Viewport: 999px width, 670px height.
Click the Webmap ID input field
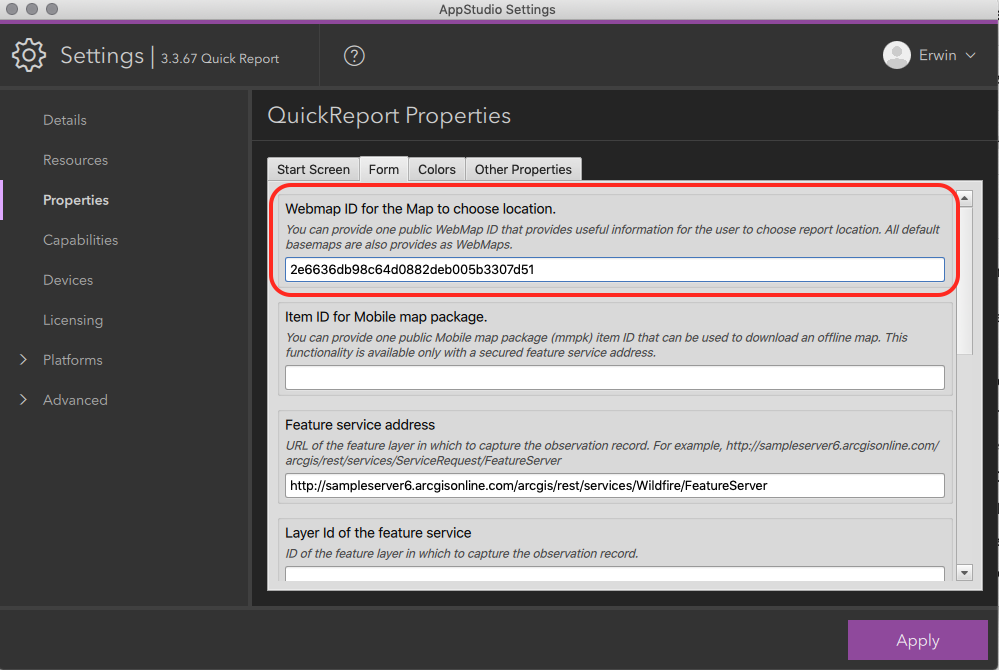click(614, 269)
